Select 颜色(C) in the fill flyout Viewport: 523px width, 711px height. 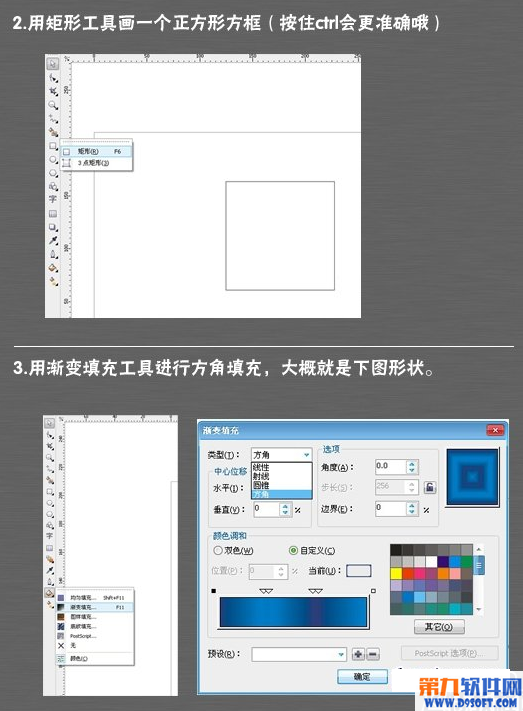point(95,658)
